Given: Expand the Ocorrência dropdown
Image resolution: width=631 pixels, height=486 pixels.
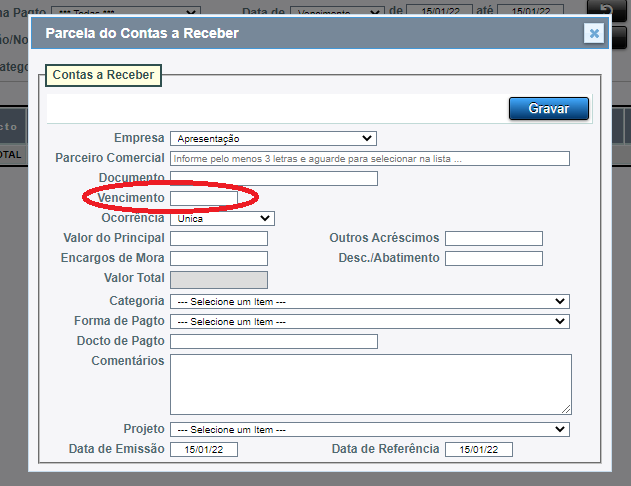Looking at the screenshot, I should [222, 218].
